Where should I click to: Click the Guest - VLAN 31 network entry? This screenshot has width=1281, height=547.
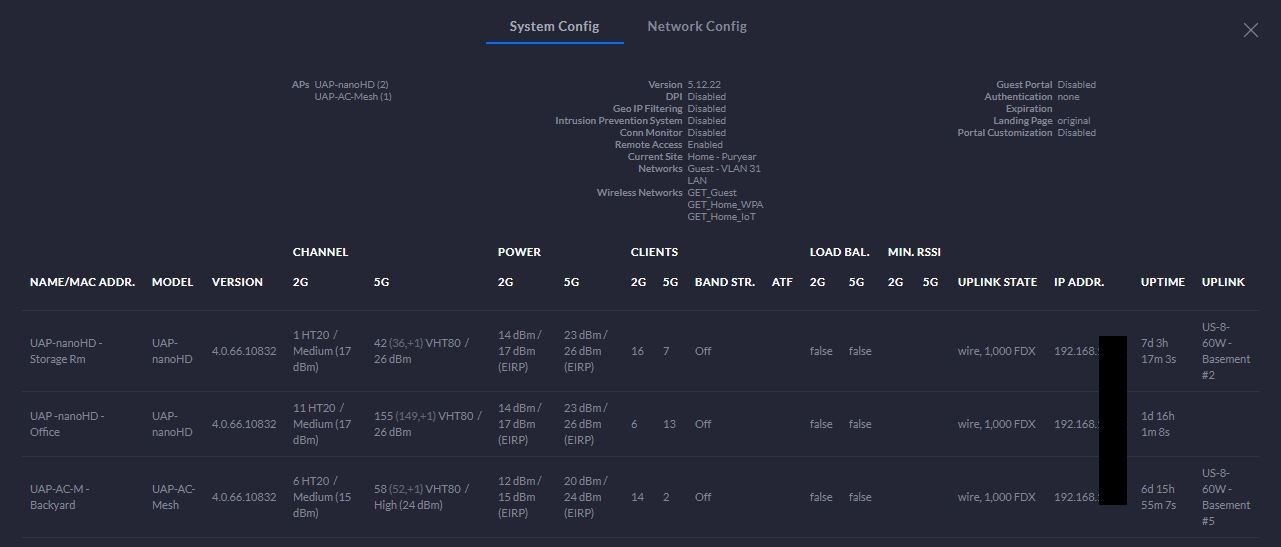click(724, 169)
